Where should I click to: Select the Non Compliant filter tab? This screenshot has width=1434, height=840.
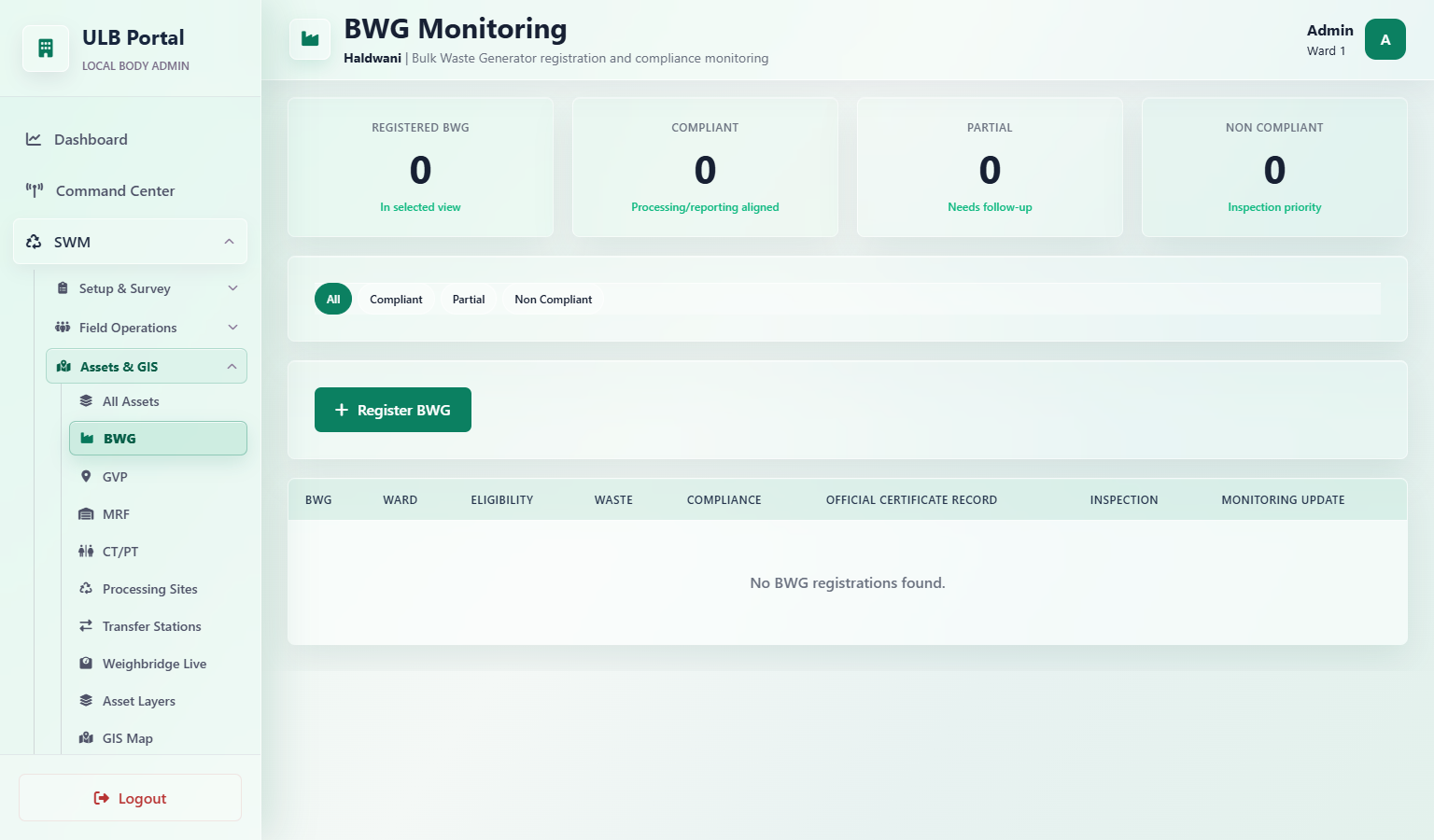click(x=554, y=299)
